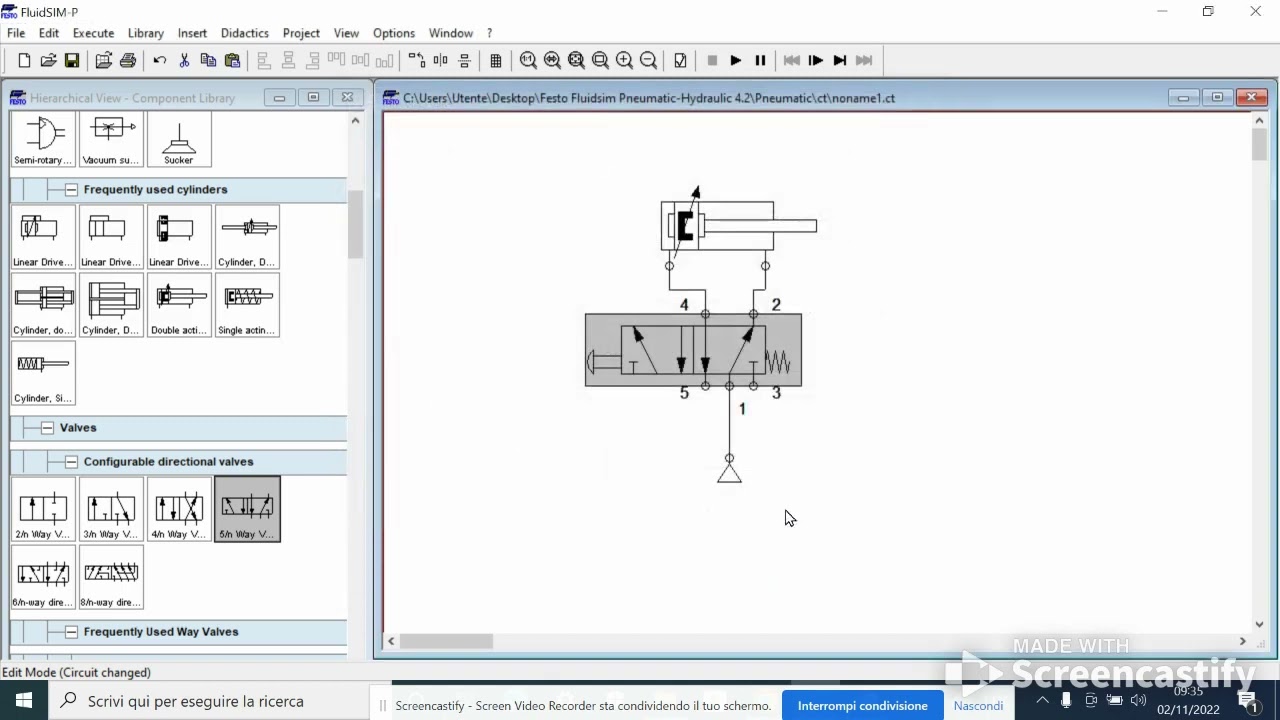Select the cylinder in the circuit
The image size is (1280, 720).
pos(738,226)
